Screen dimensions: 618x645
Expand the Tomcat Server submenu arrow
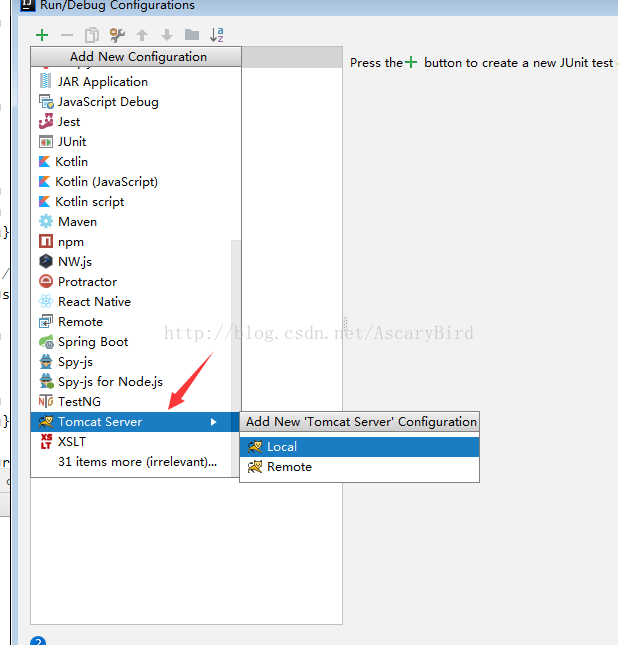pyautogui.click(x=213, y=422)
